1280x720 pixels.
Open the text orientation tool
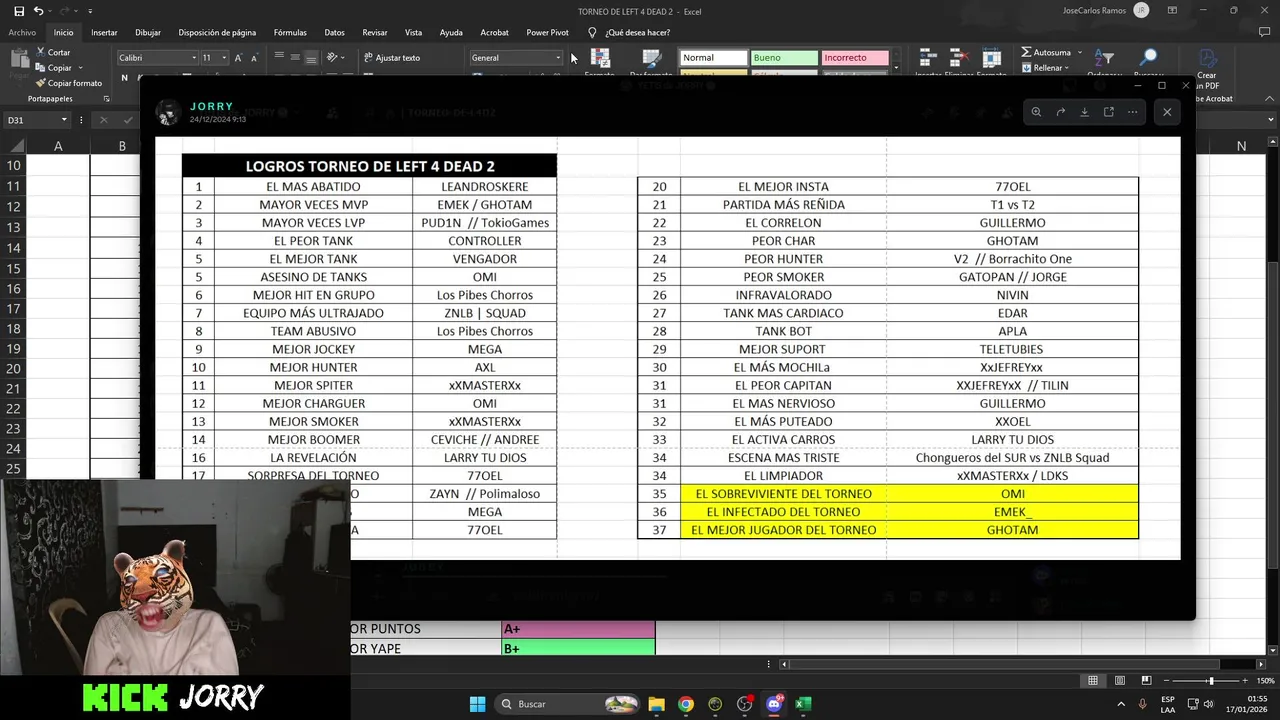coord(333,57)
